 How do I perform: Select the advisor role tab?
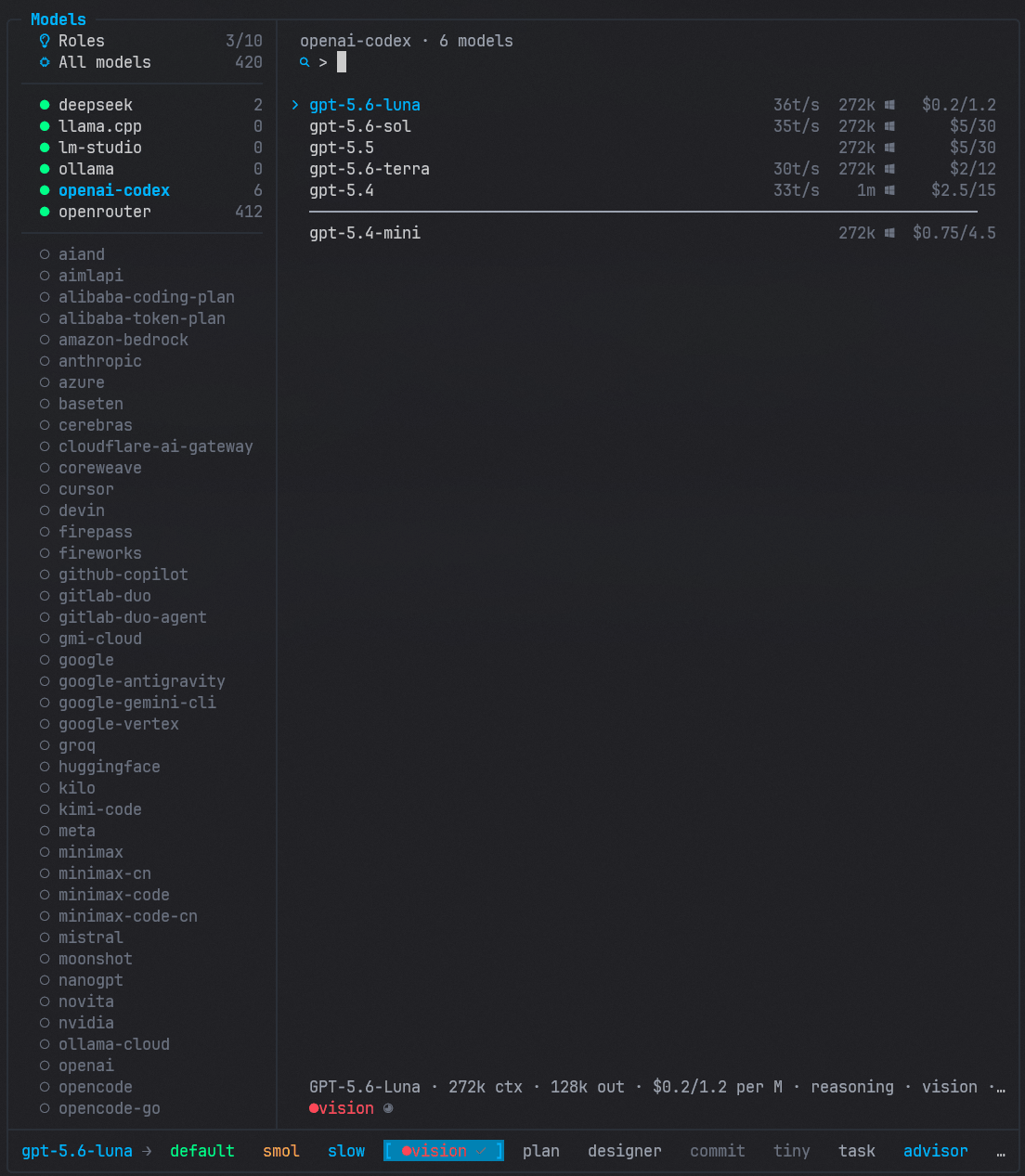pyautogui.click(x=936, y=1151)
